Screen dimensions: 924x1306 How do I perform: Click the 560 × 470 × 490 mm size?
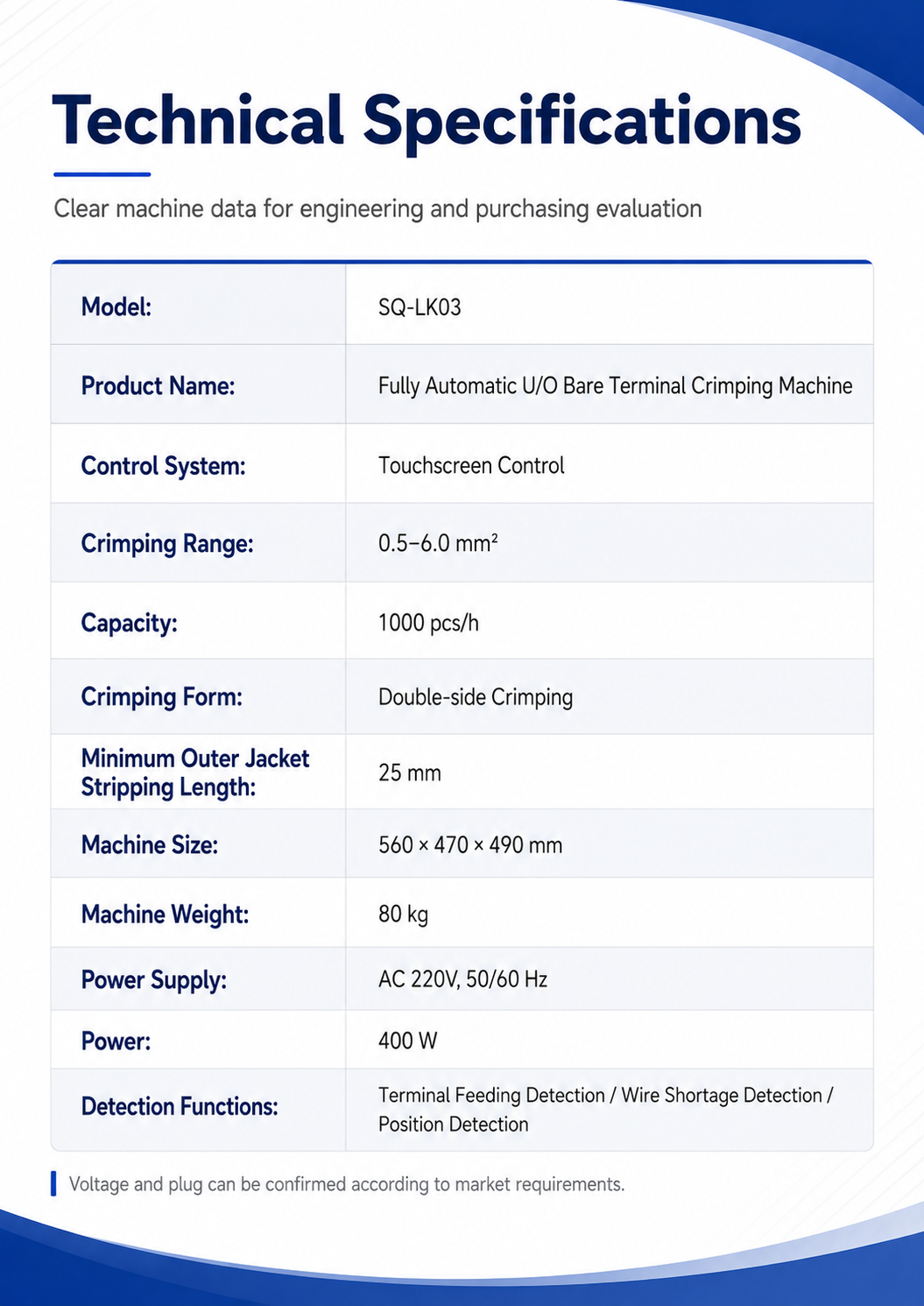[470, 845]
